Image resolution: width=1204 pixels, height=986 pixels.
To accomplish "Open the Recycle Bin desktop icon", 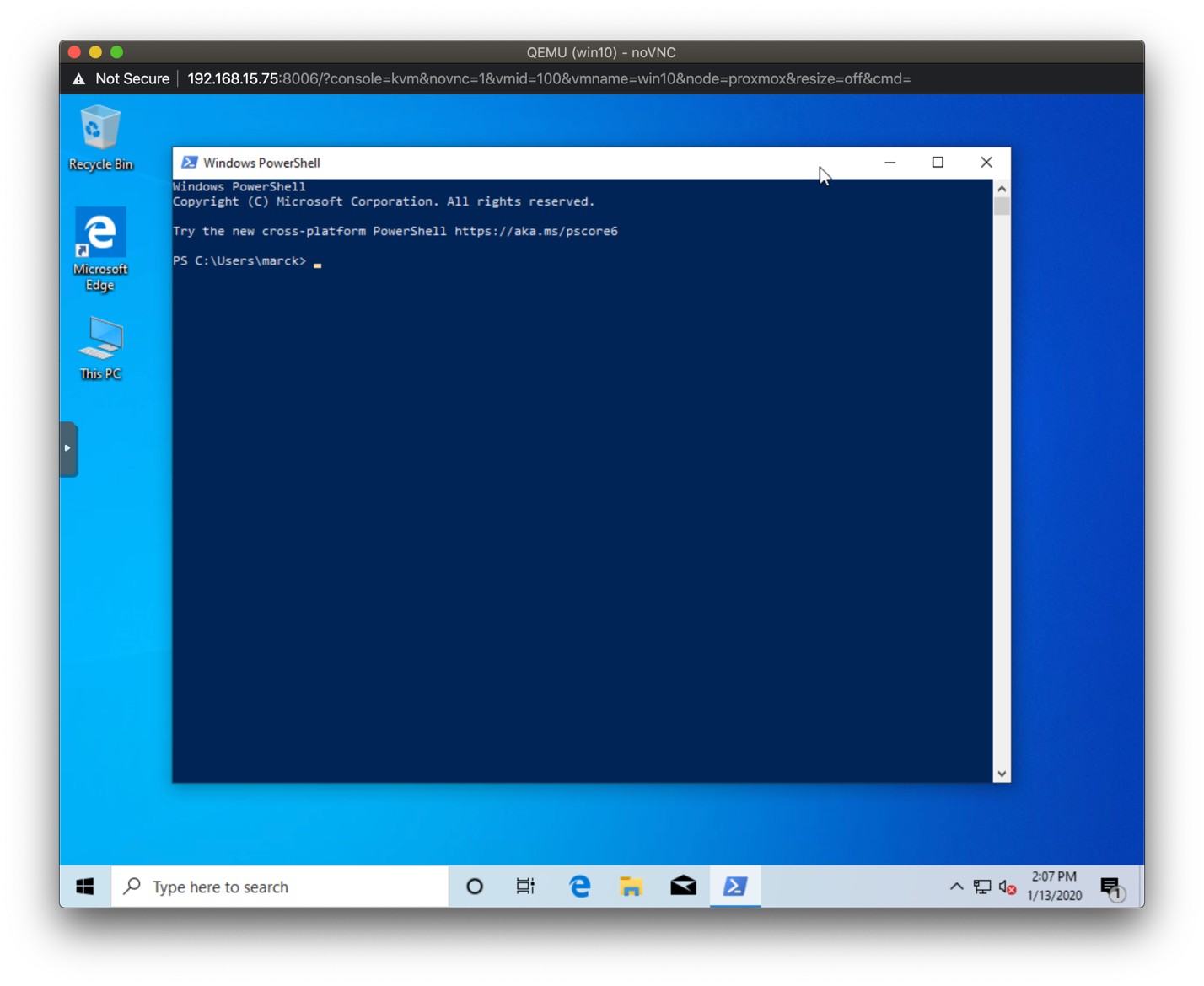I will tap(100, 139).
